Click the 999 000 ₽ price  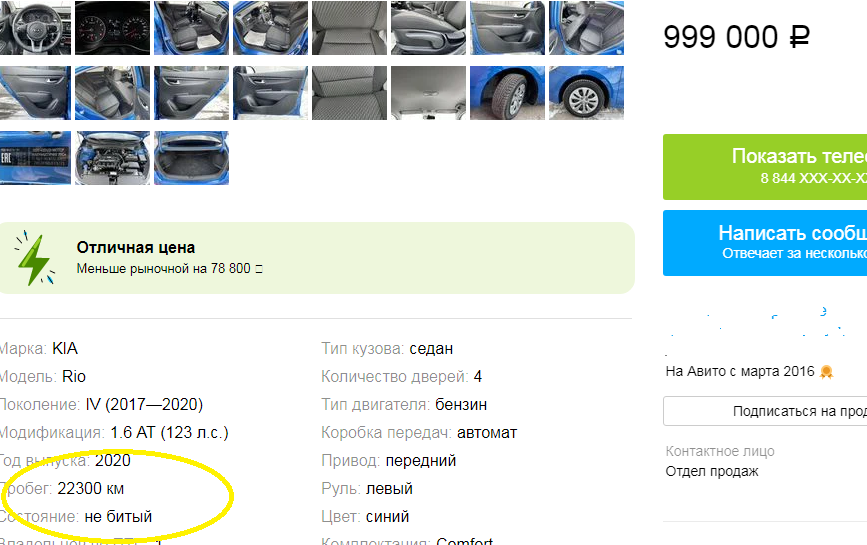tap(737, 37)
